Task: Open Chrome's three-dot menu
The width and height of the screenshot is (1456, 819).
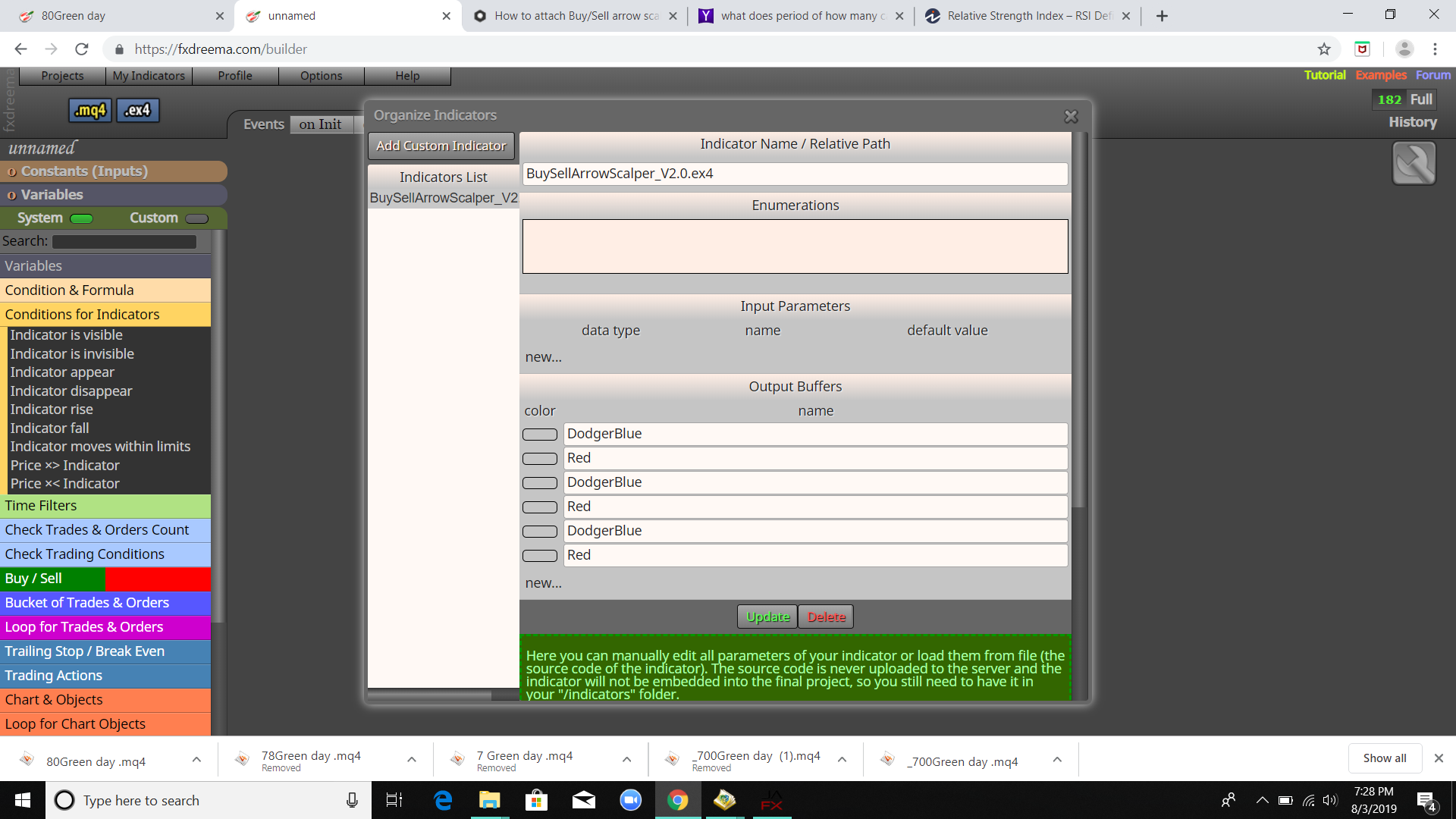Action: [1435, 49]
